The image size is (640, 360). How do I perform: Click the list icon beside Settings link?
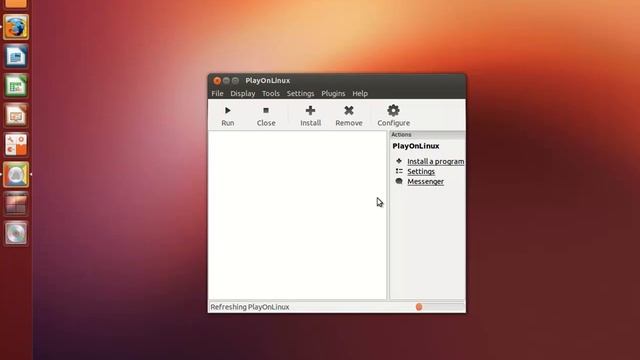click(x=399, y=171)
